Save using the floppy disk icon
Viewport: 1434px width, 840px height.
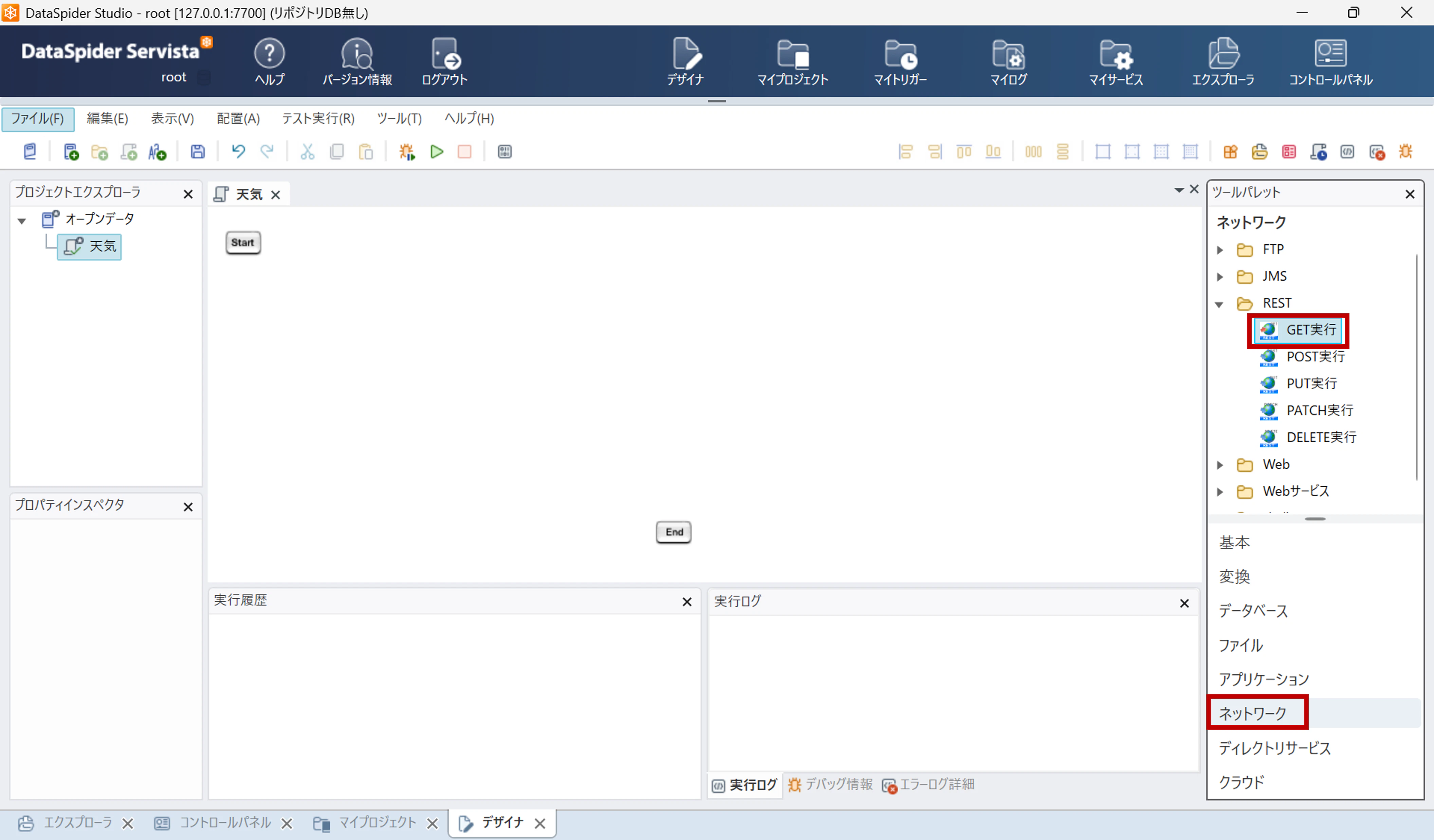pyautogui.click(x=198, y=152)
